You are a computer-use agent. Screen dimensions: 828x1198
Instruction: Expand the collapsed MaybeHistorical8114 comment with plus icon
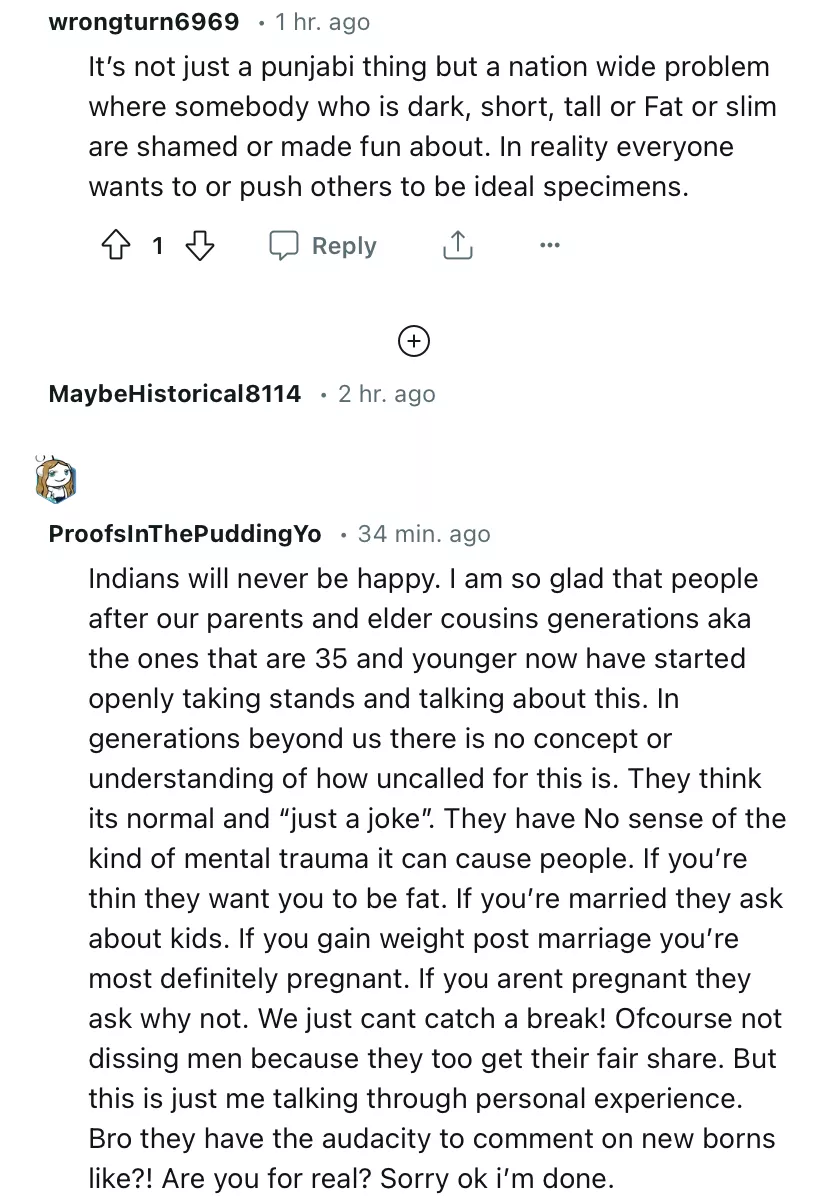pos(414,341)
